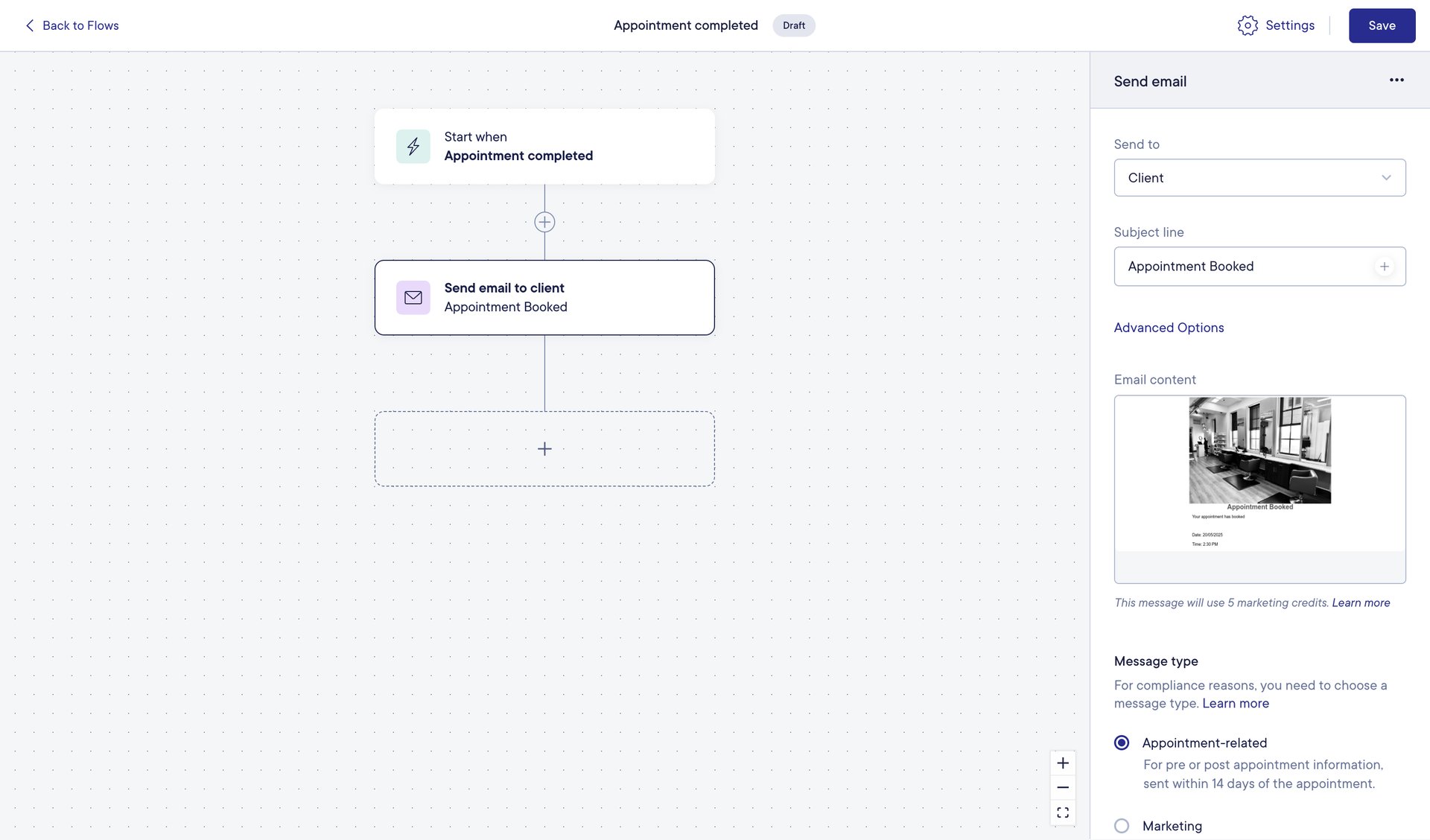Screen dimensions: 1430x840
Task: Expand Advanced Options
Action: click(x=1169, y=328)
